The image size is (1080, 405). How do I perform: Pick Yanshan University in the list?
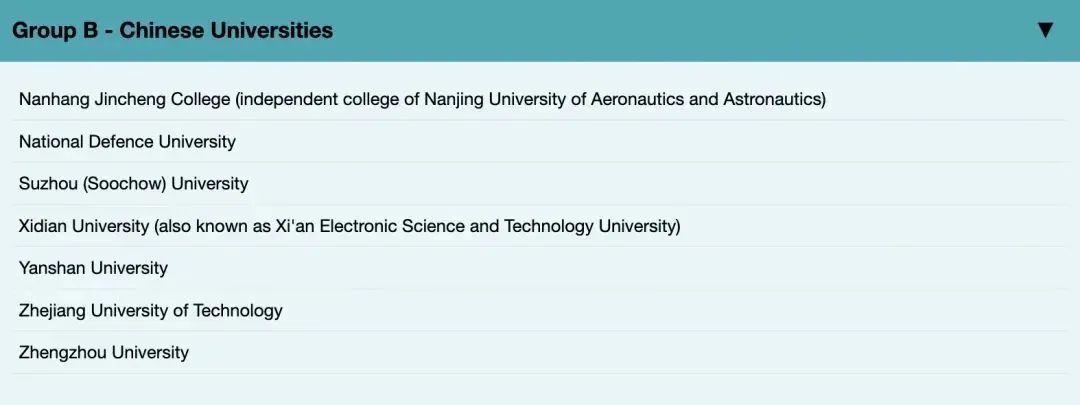(93, 268)
